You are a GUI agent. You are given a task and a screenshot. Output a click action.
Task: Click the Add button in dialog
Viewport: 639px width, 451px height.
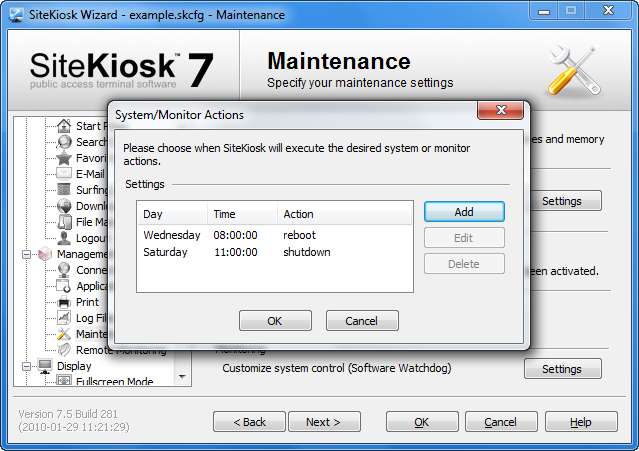click(x=463, y=212)
